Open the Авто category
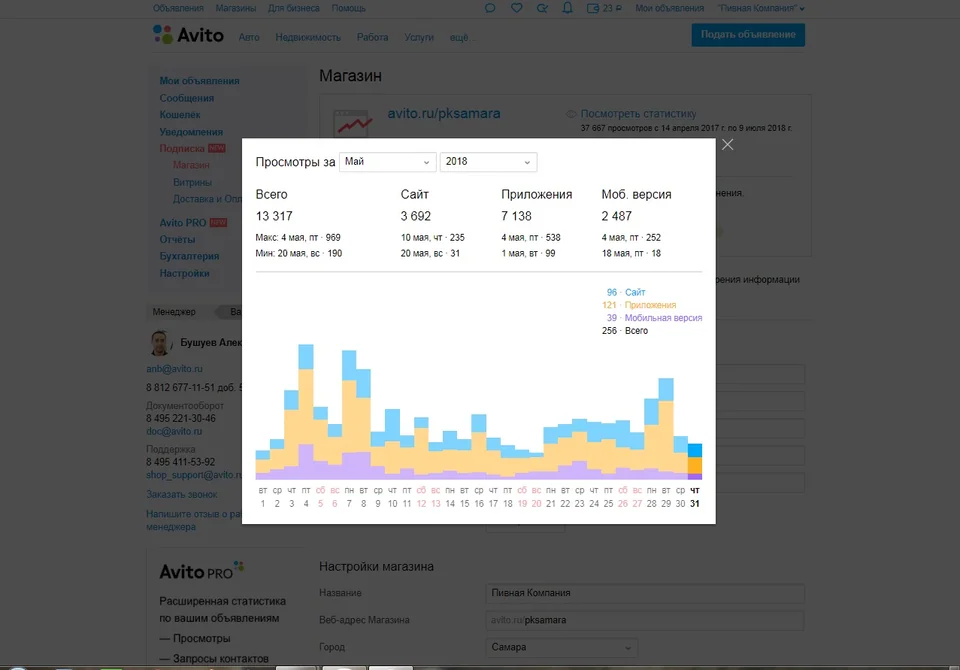 click(x=249, y=37)
